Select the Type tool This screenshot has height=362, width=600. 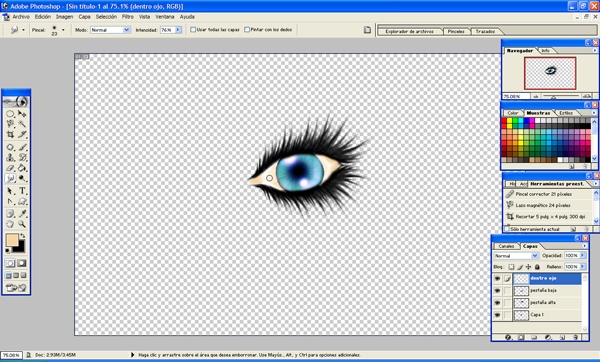coord(22,191)
